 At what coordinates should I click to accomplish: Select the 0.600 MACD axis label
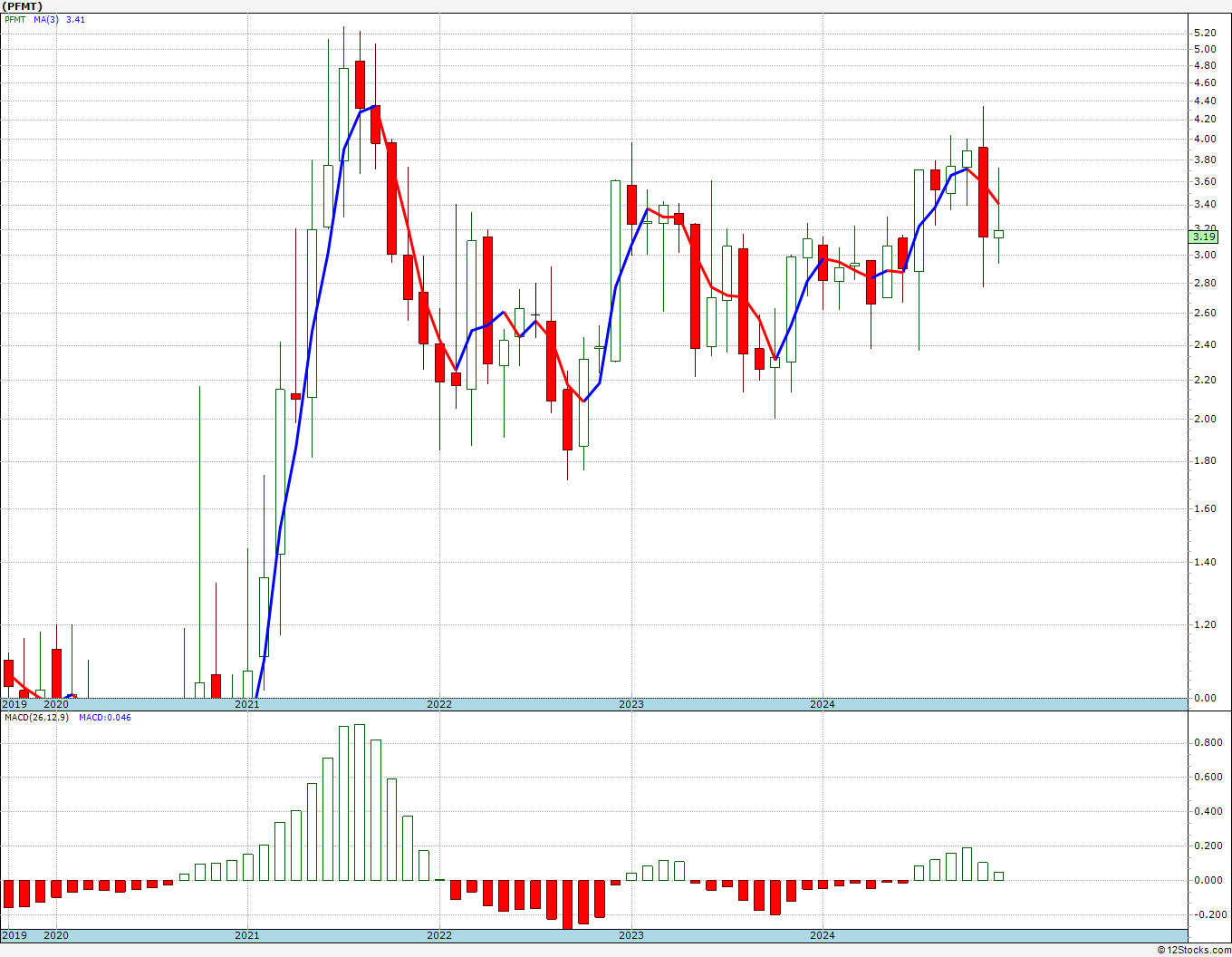pos(1208,777)
